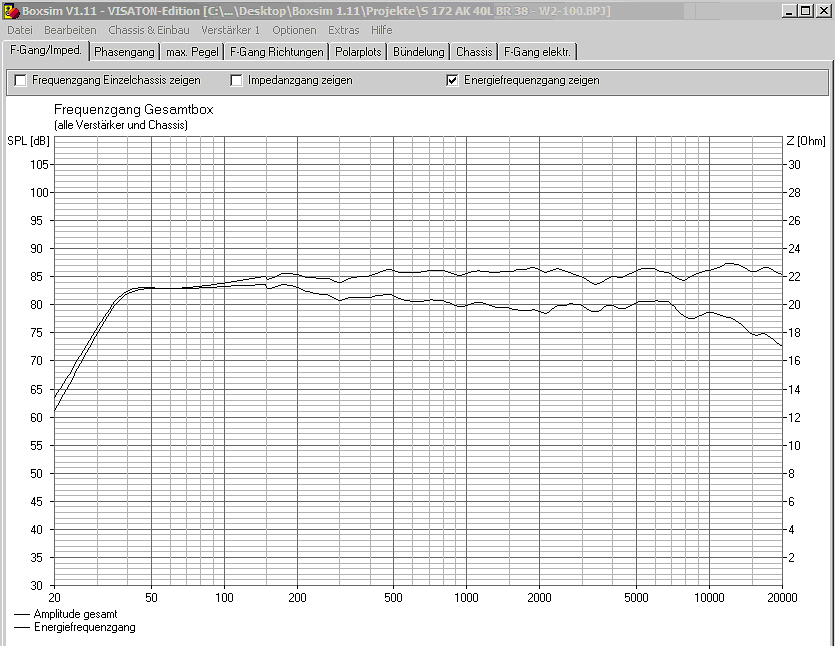Switch to the Phasengang tab

pyautogui.click(x=124, y=52)
